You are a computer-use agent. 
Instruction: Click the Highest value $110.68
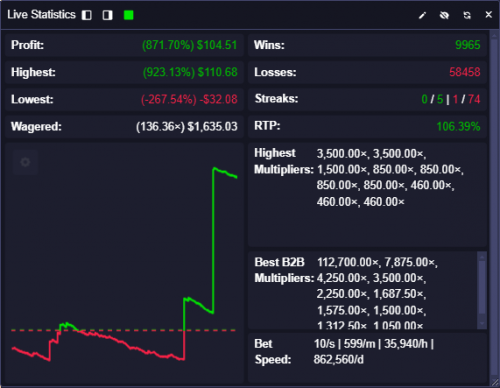click(217, 72)
